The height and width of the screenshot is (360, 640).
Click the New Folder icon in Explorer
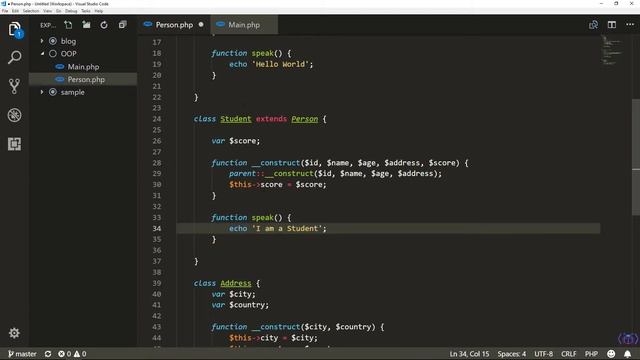[87, 25]
